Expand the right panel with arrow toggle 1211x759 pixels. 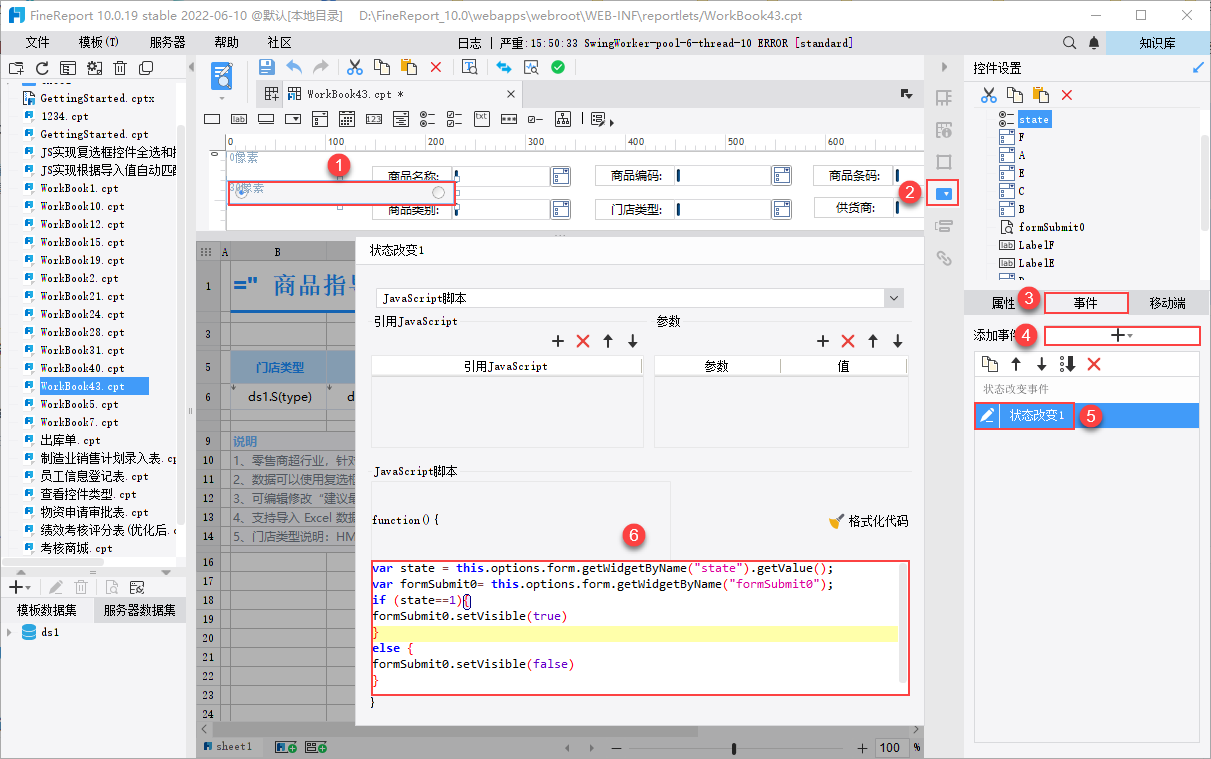pyautogui.click(x=943, y=66)
